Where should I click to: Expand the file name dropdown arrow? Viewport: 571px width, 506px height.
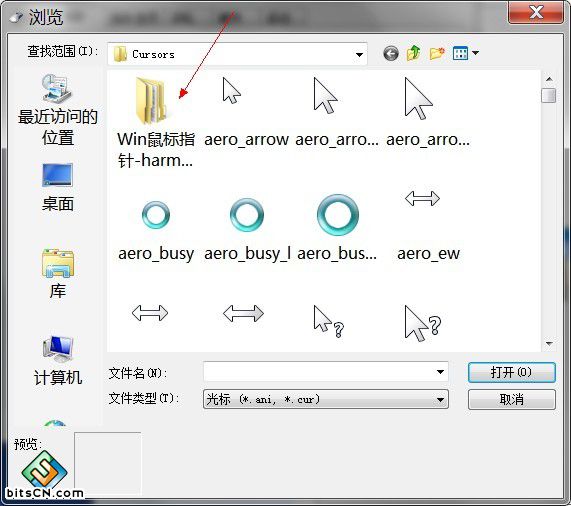pyautogui.click(x=440, y=372)
